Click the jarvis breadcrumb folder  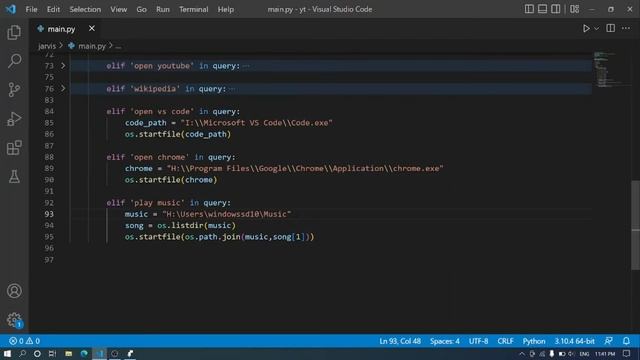point(47,46)
